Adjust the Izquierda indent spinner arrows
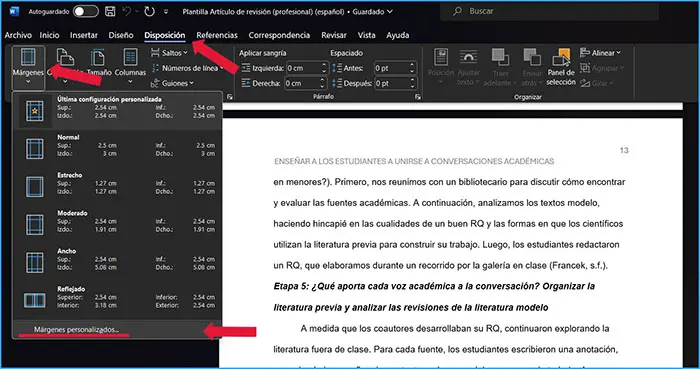 tap(325, 68)
